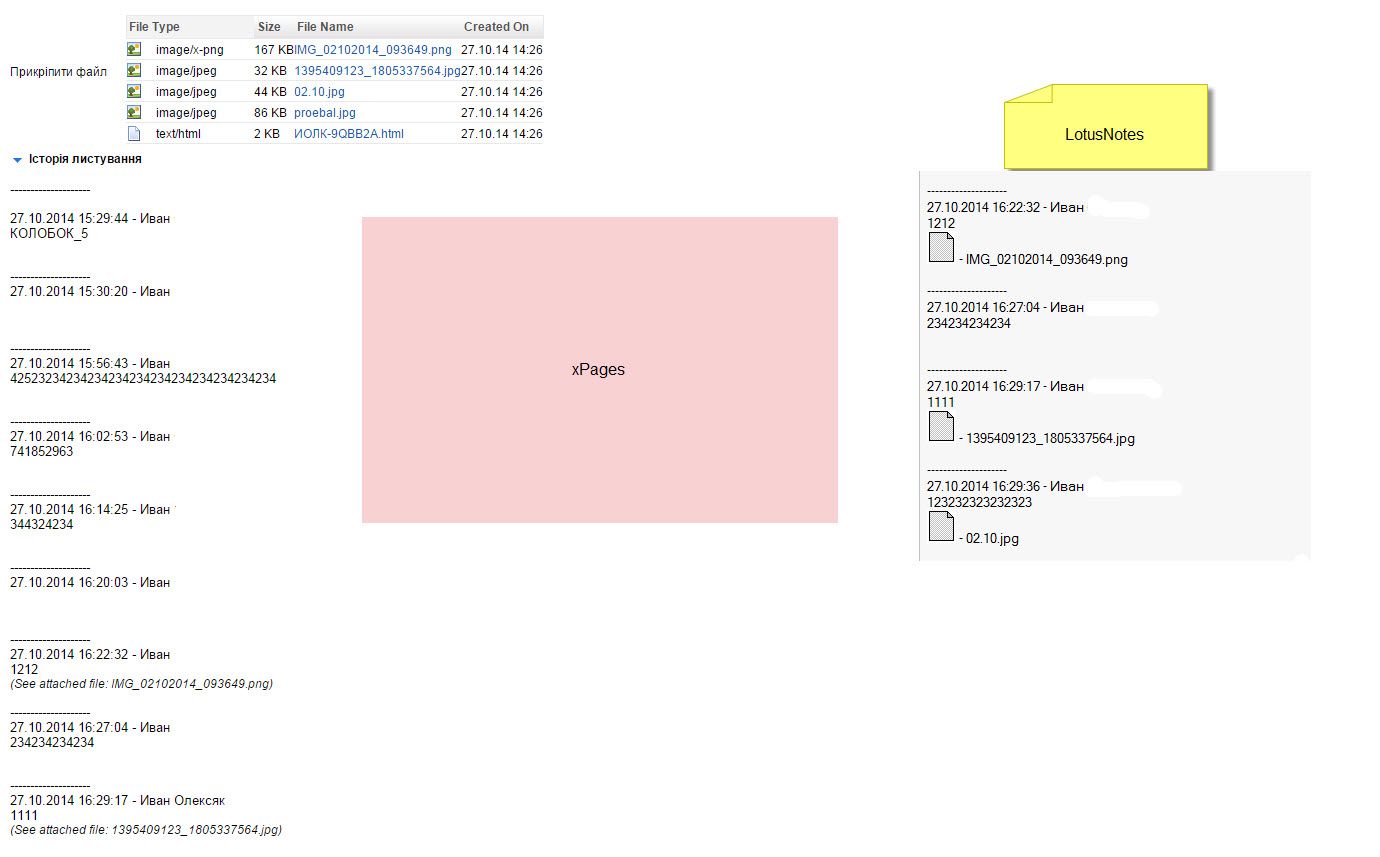The height and width of the screenshot is (857, 1380).
Task: Open the ИОЛК-9QBB2A.html link
Action: tap(349, 134)
